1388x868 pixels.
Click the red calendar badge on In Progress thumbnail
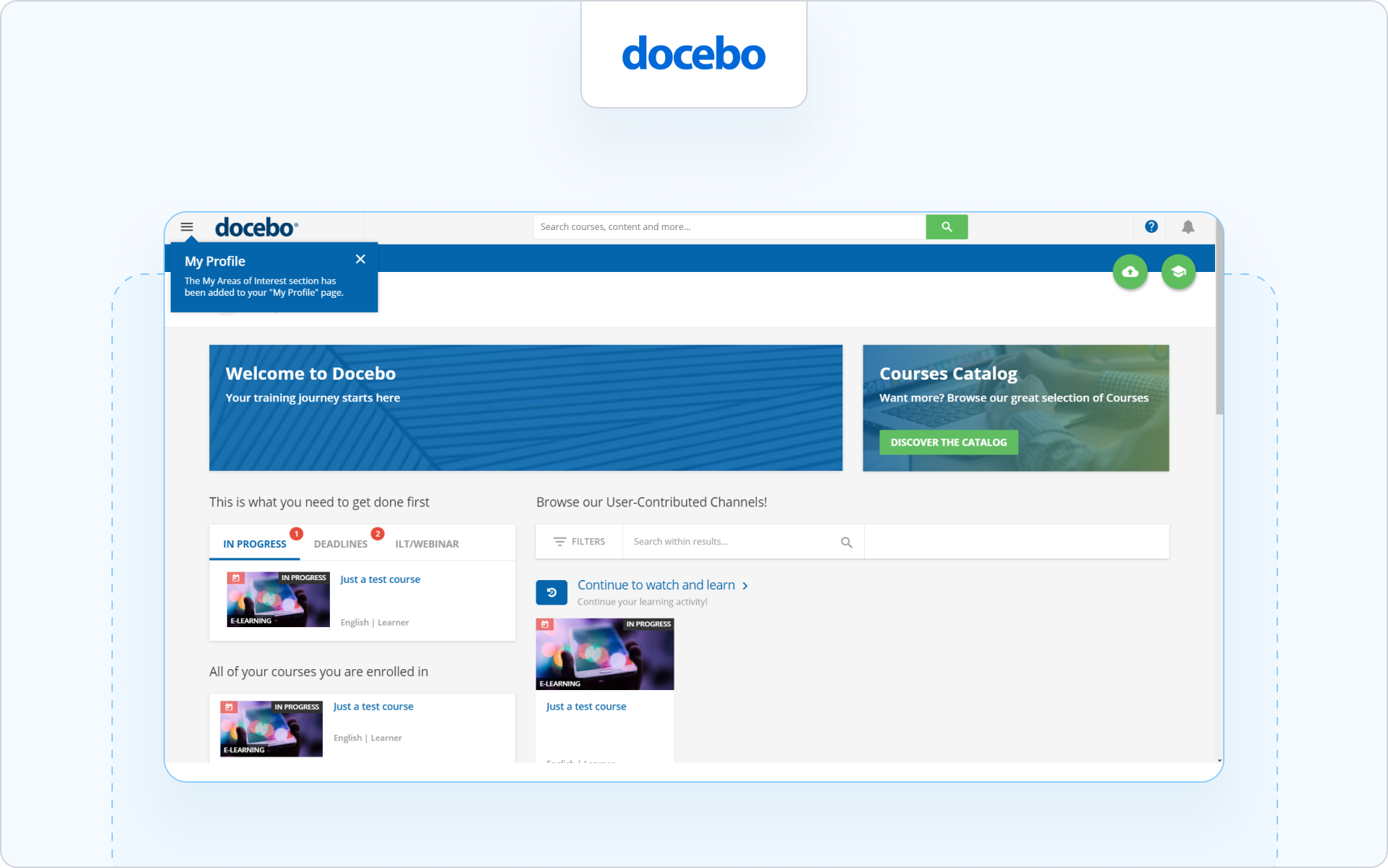pos(235,578)
